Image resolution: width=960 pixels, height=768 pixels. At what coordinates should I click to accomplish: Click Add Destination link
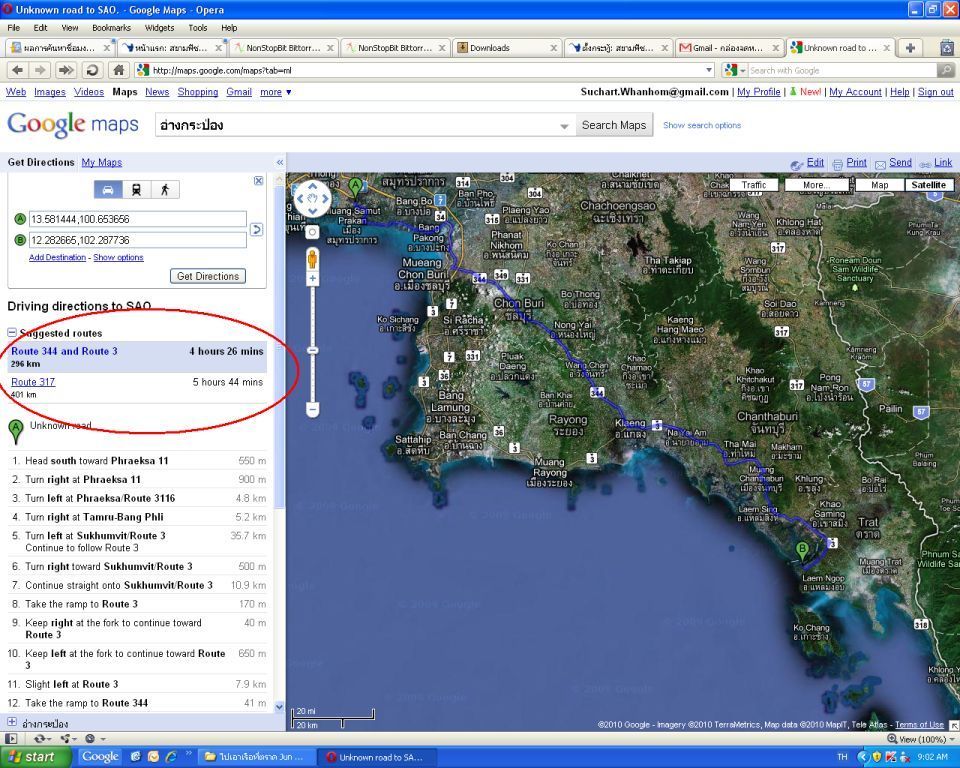click(58, 257)
